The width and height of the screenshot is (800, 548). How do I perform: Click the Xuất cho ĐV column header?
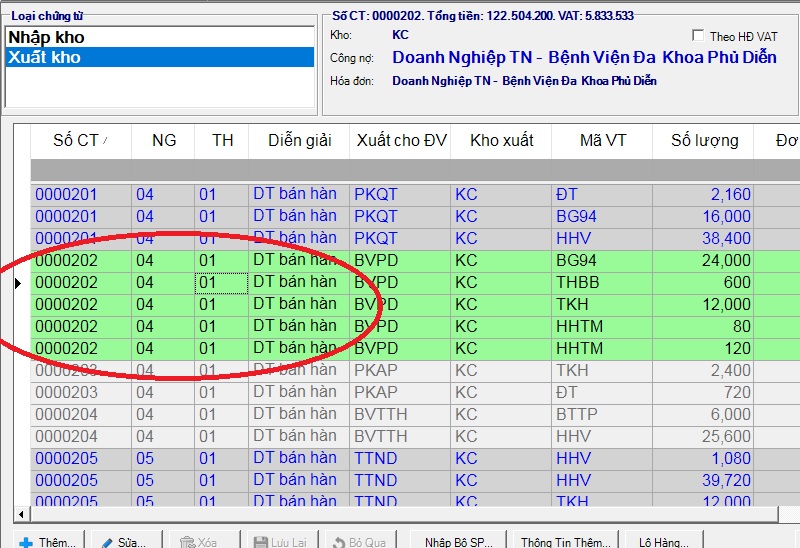401,140
